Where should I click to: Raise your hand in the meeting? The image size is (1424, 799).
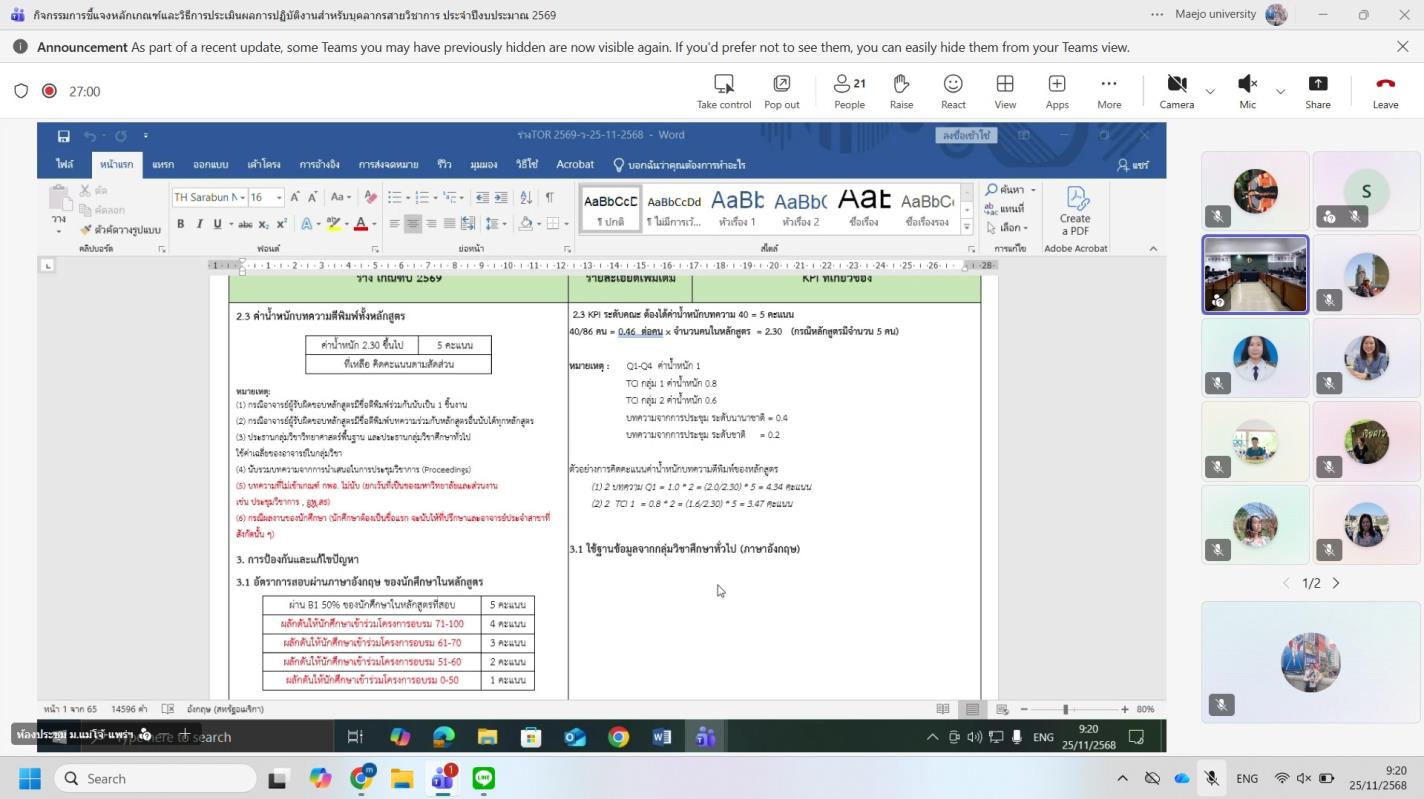click(901, 84)
